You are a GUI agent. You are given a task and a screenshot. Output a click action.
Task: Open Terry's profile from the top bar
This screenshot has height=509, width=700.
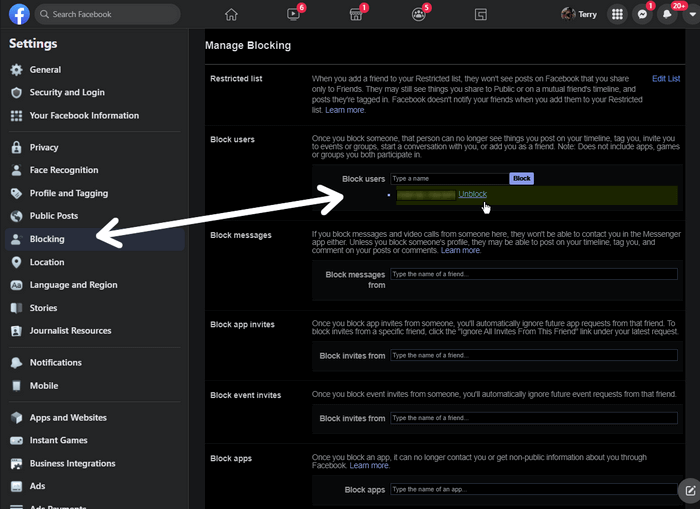(579, 14)
